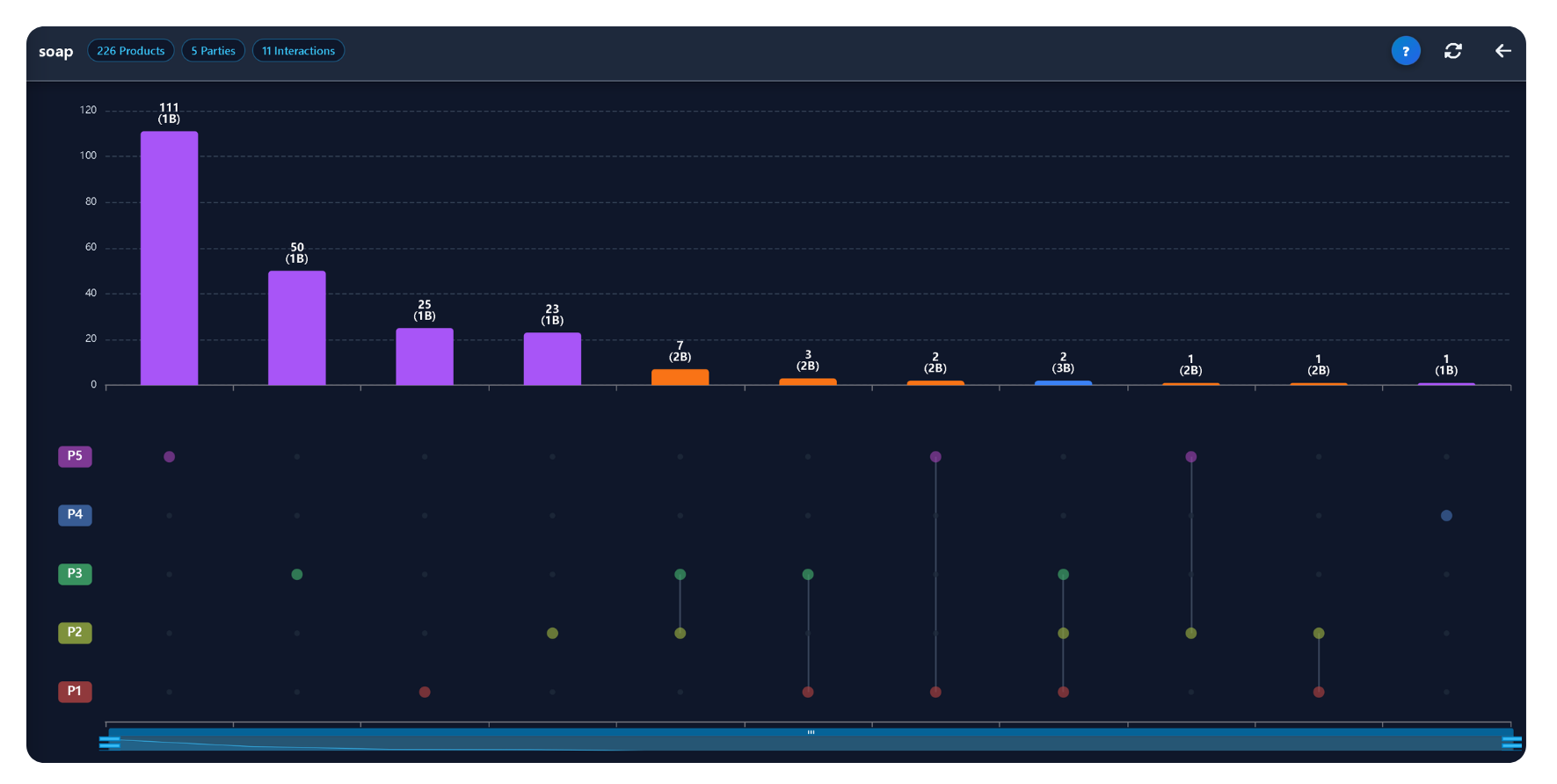Select the P4 party label
The image size is (1557, 784).
point(75,515)
